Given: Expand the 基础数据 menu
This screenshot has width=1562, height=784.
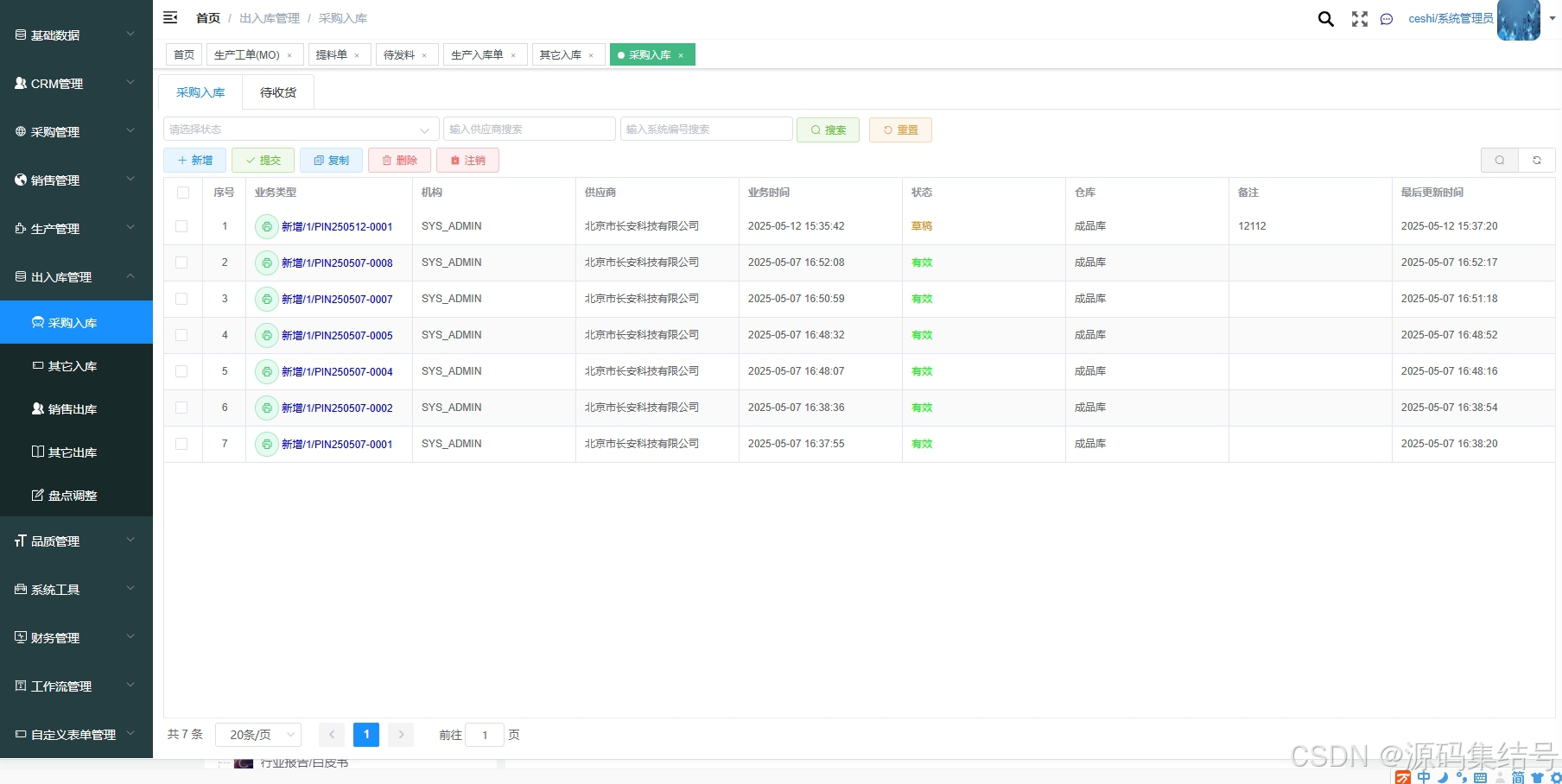Looking at the screenshot, I should pos(76,35).
